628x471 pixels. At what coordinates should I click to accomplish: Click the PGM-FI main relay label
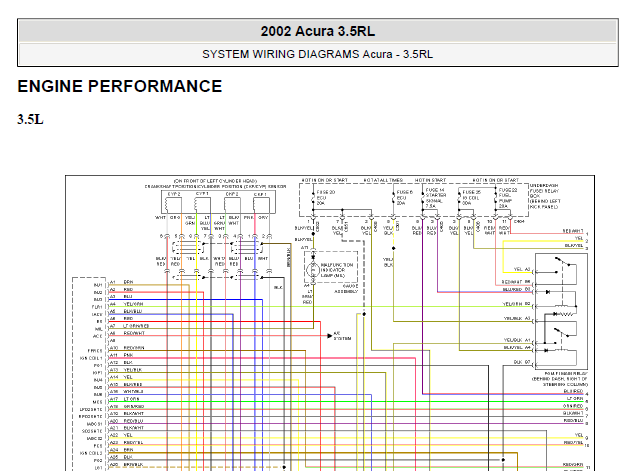560,379
